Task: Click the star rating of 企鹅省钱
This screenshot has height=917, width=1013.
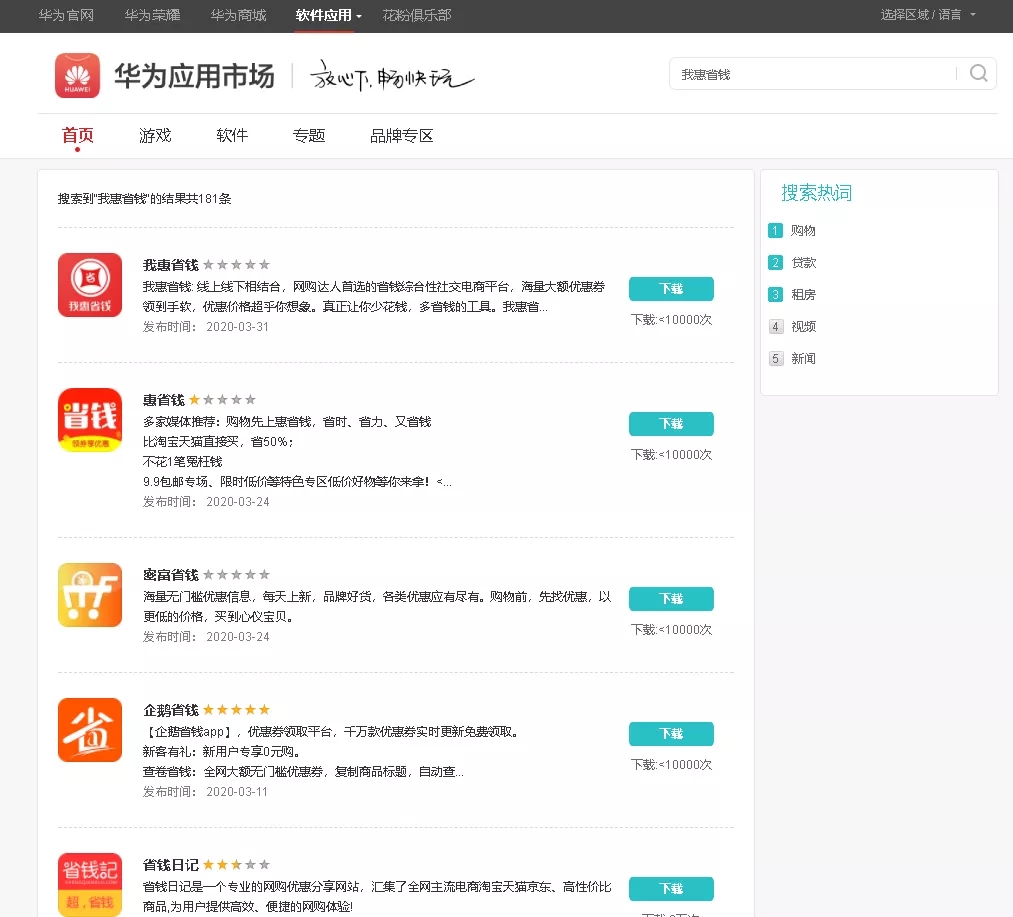Action: point(236,710)
